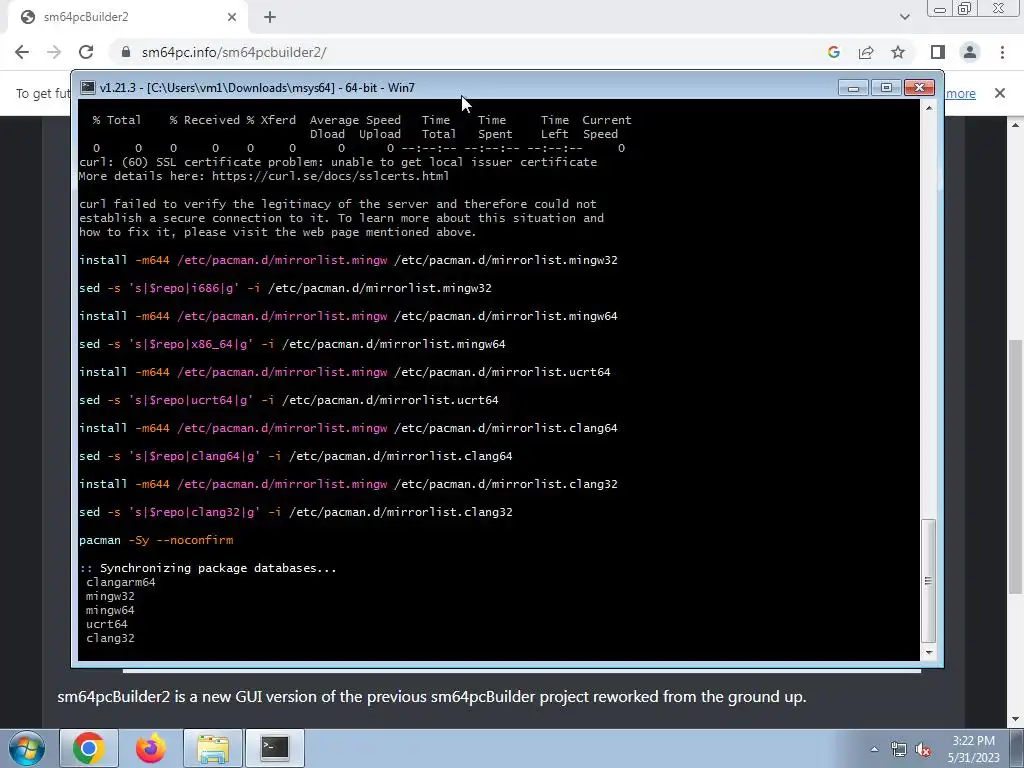Click the address bar URL
Viewport: 1024px width, 768px height.
pyautogui.click(x=234, y=52)
